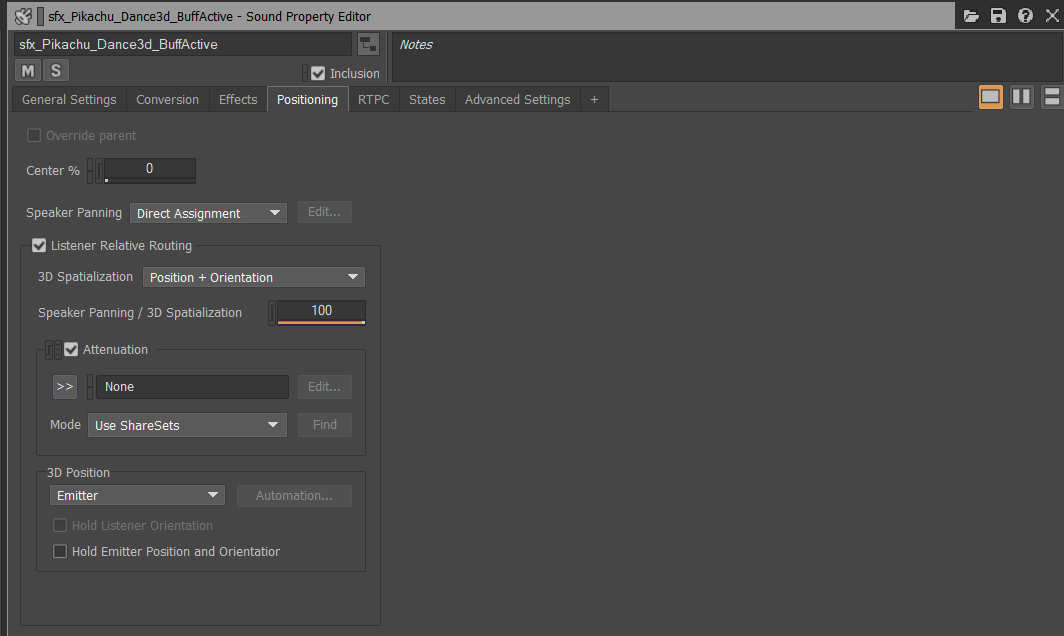Screen dimensions: 1064x636
Task: Click the attenuation None ShareSet field
Action: coord(192,387)
